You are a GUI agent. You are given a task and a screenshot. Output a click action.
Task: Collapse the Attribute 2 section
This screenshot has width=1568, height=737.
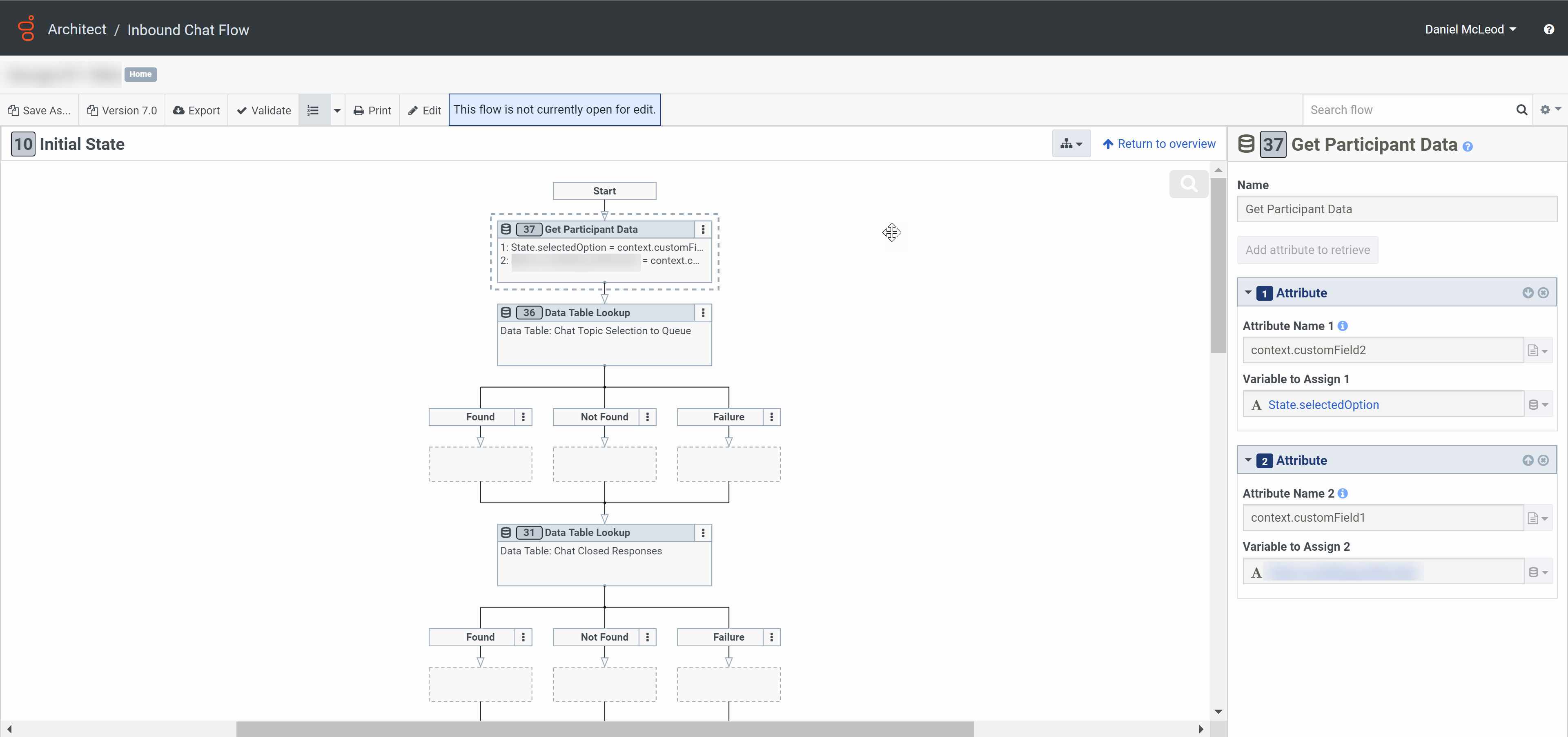click(1248, 460)
